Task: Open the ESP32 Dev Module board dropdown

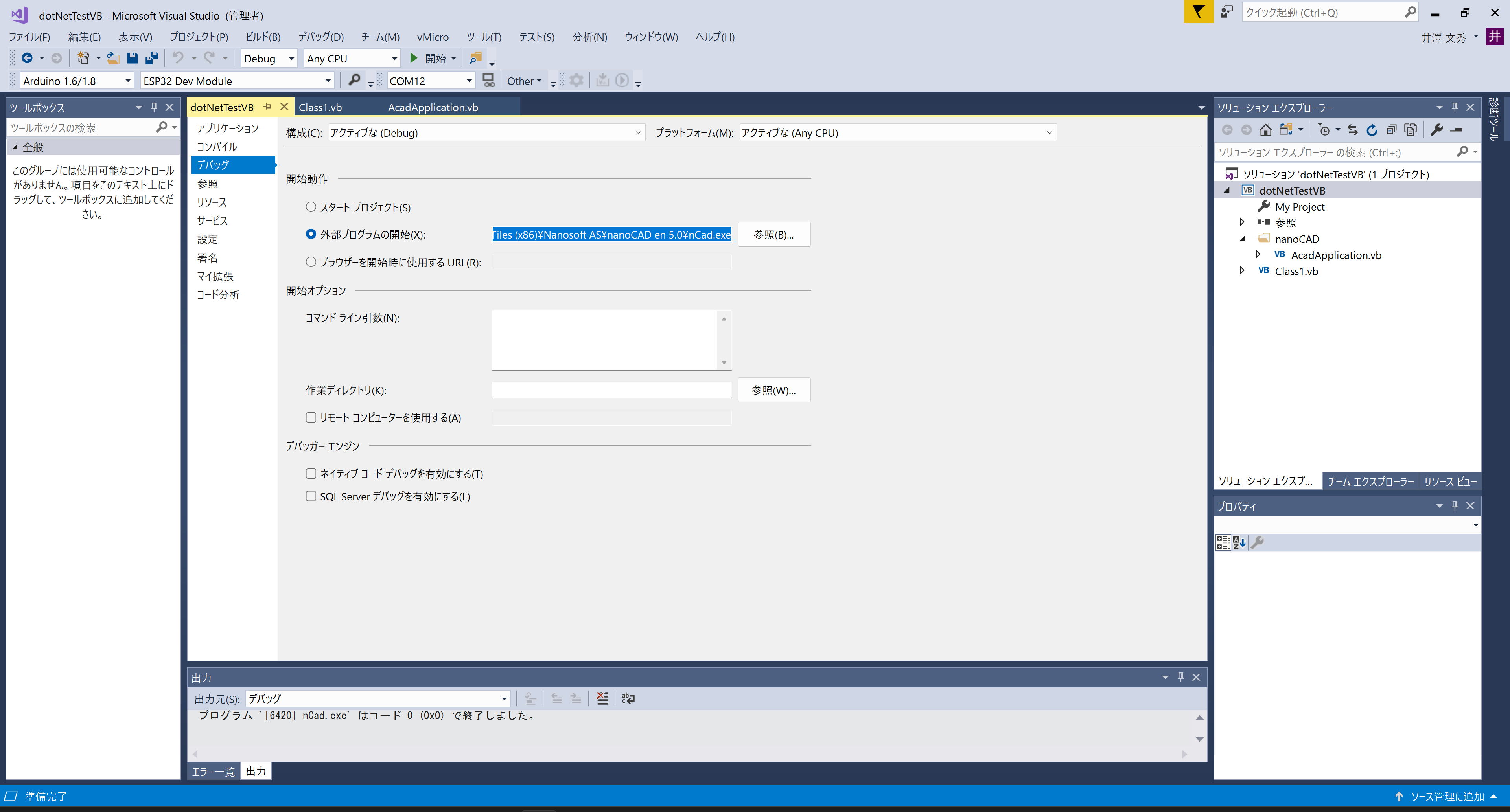Action: click(x=238, y=81)
